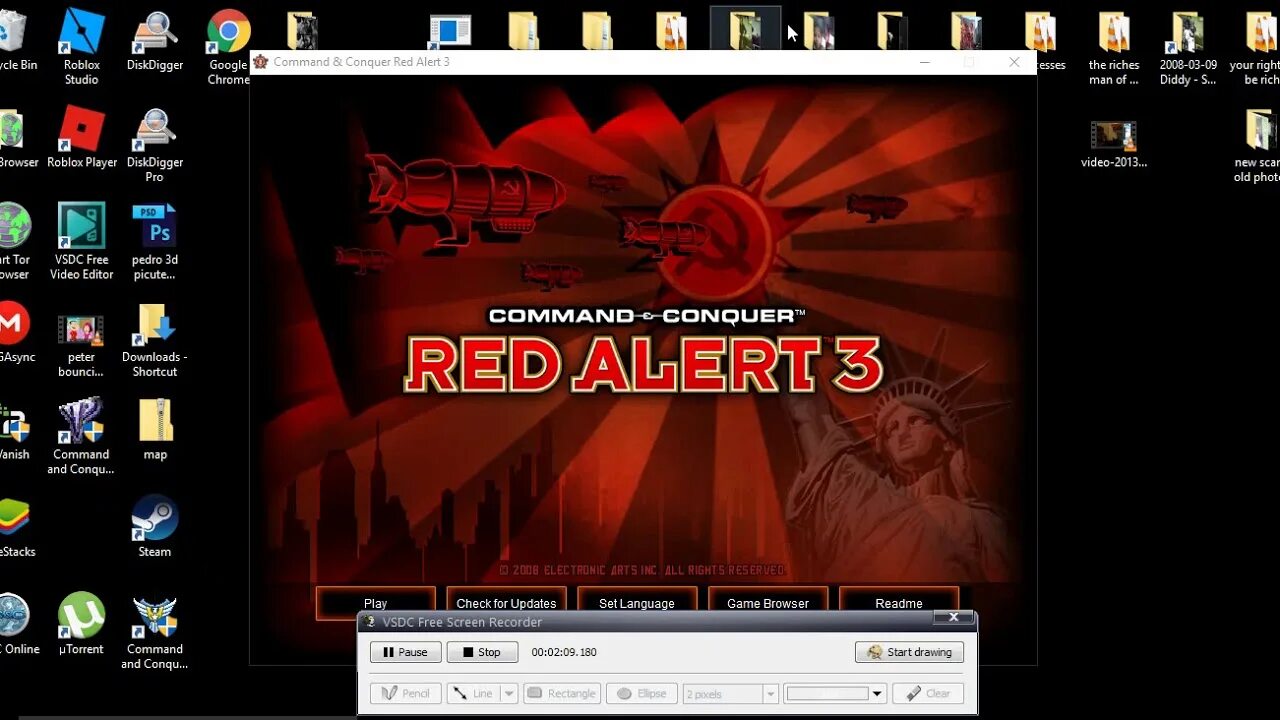Viewport: 1280px width, 720px height.
Task: Click Check for Updates in the launcher
Action: click(506, 603)
